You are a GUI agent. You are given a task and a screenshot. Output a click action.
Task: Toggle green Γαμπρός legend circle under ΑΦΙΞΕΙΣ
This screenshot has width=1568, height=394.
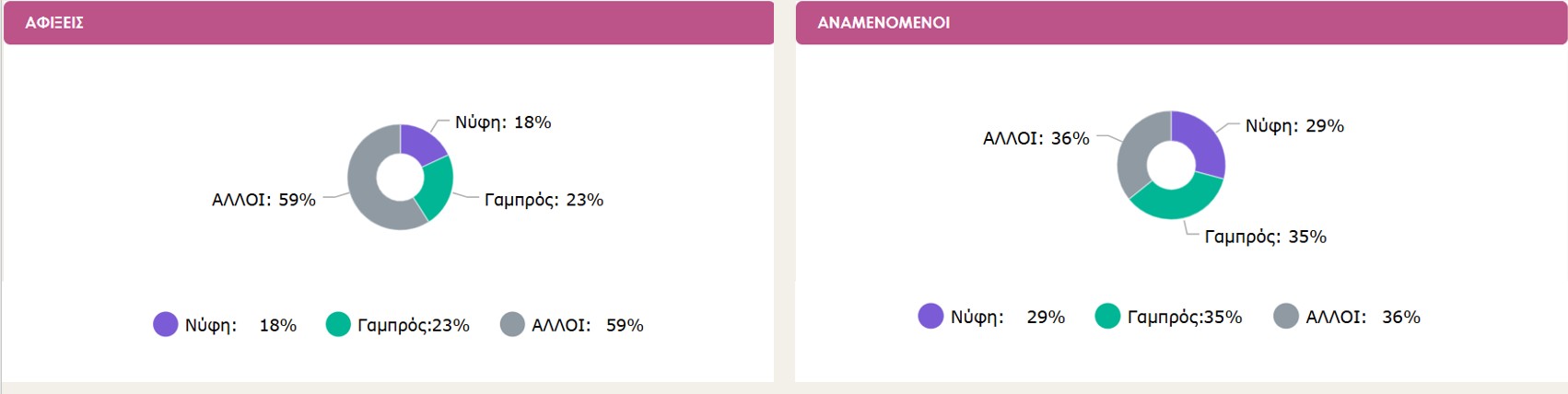[x=338, y=324]
